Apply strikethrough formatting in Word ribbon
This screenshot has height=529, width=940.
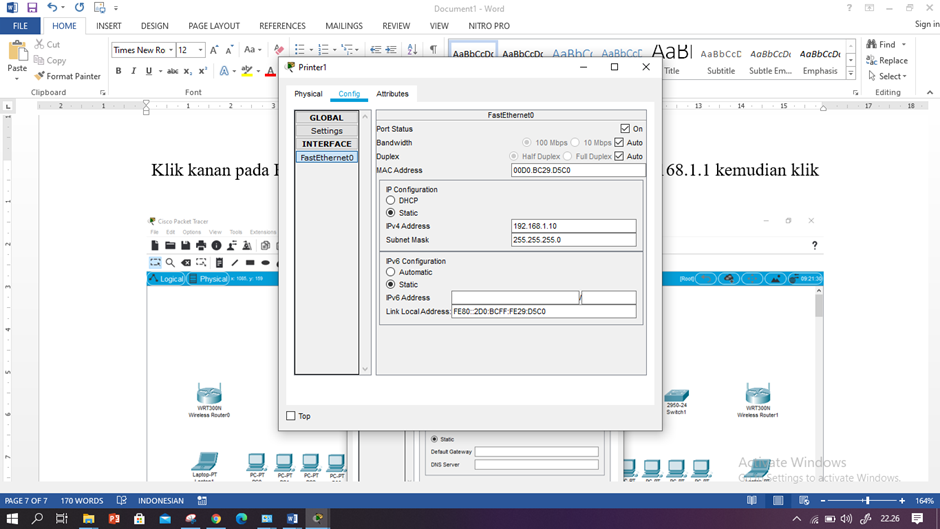[173, 71]
